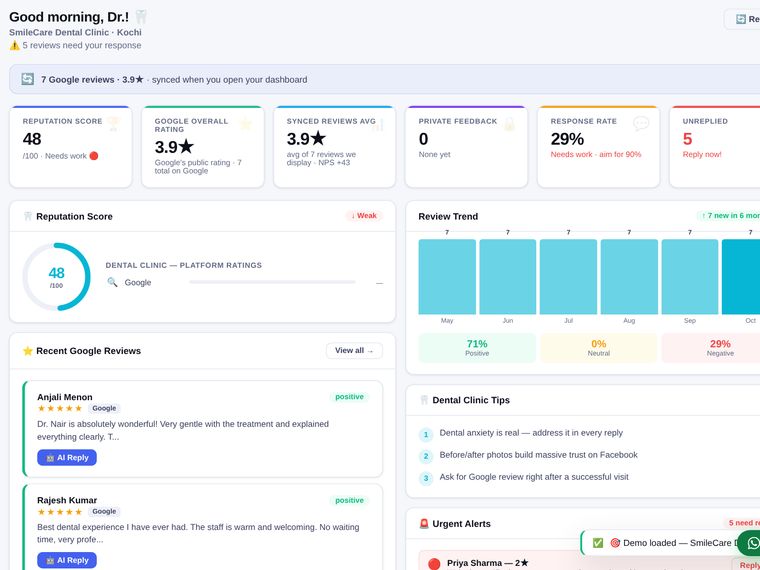Viewport: 760px width, 570px height.
Task: Click the 'Demo loaded — SmileCare' toast notification
Action: pos(670,543)
